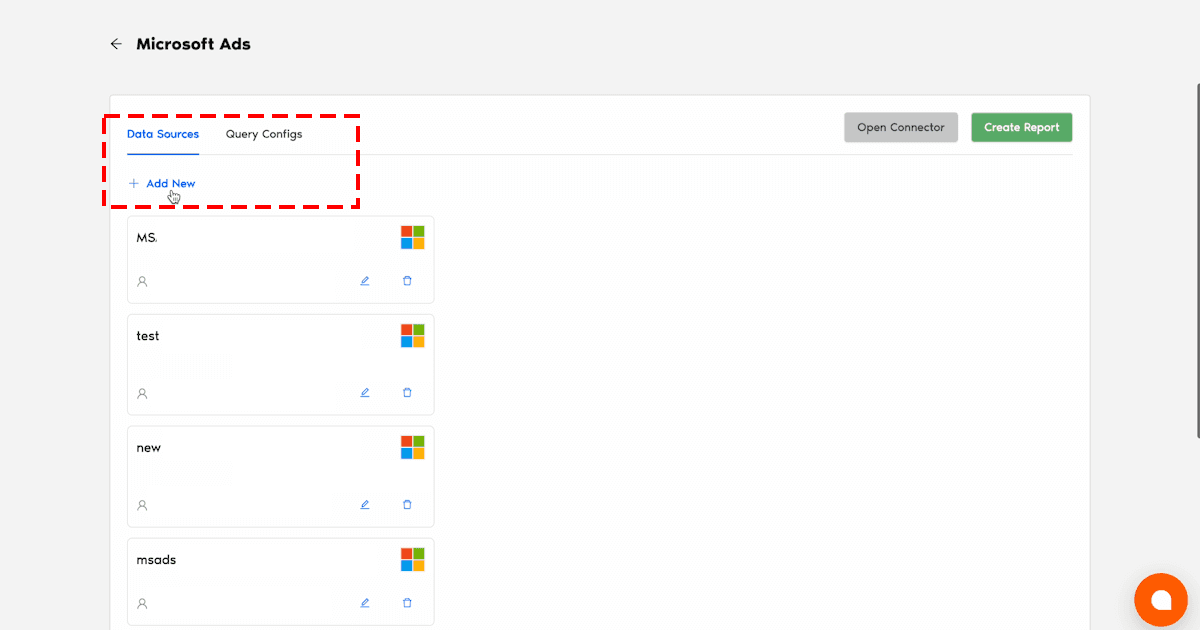
Task: Click the user icon on 'test' card
Action: pos(142,394)
